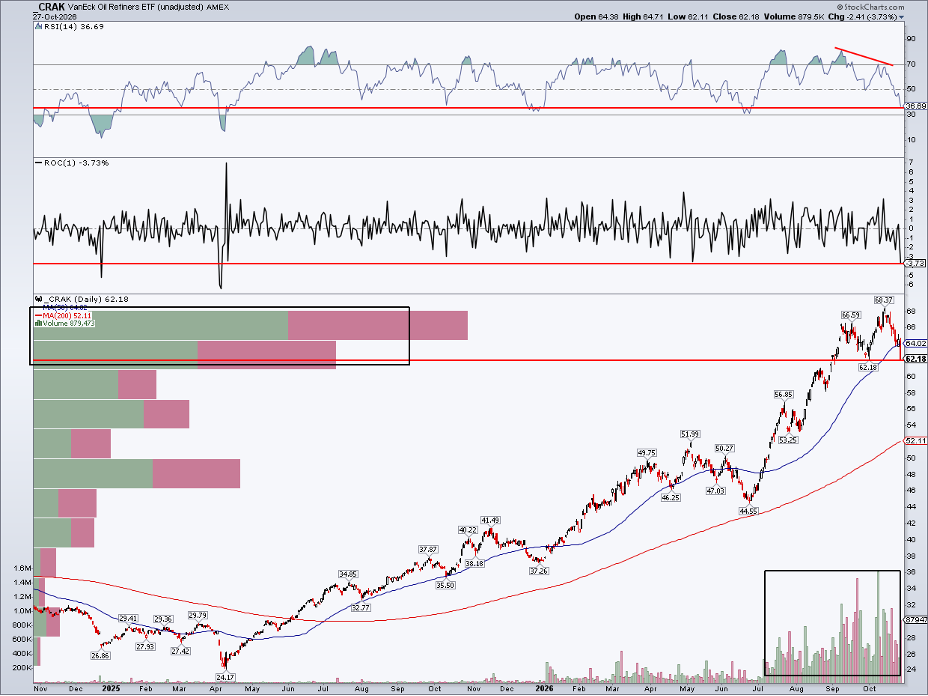Click the 40.22 price label
Image resolution: width=928 pixels, height=696 pixels.
click(468, 530)
